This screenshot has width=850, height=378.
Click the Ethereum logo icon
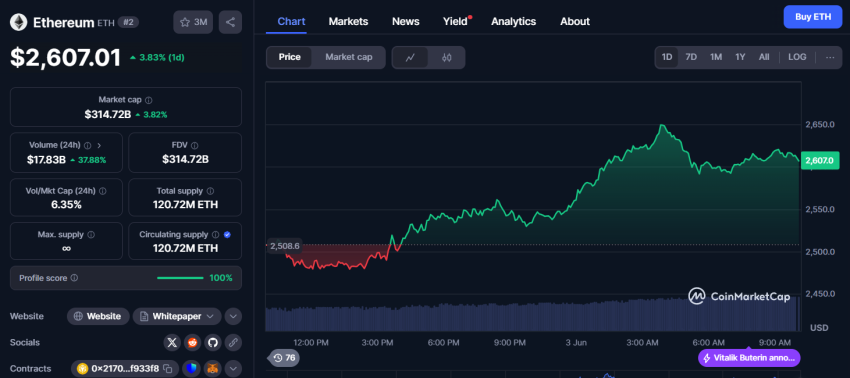pyautogui.click(x=19, y=22)
